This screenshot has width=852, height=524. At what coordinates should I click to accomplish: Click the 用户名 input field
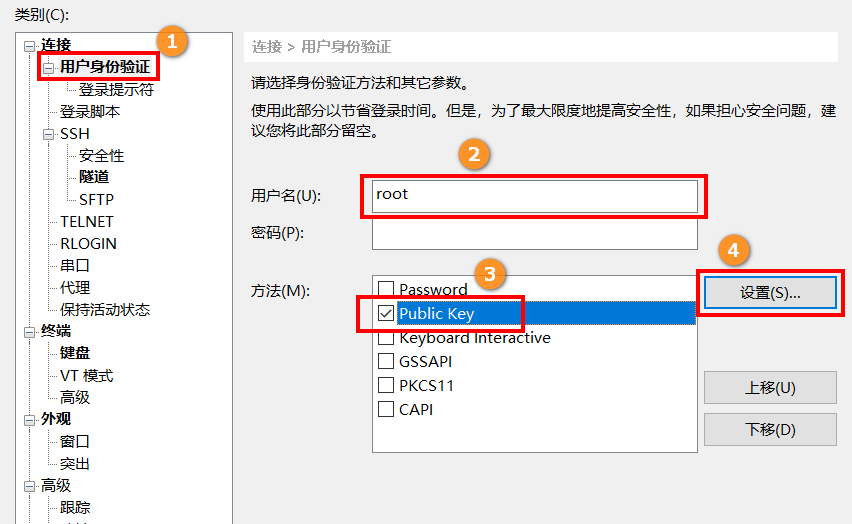coord(534,196)
